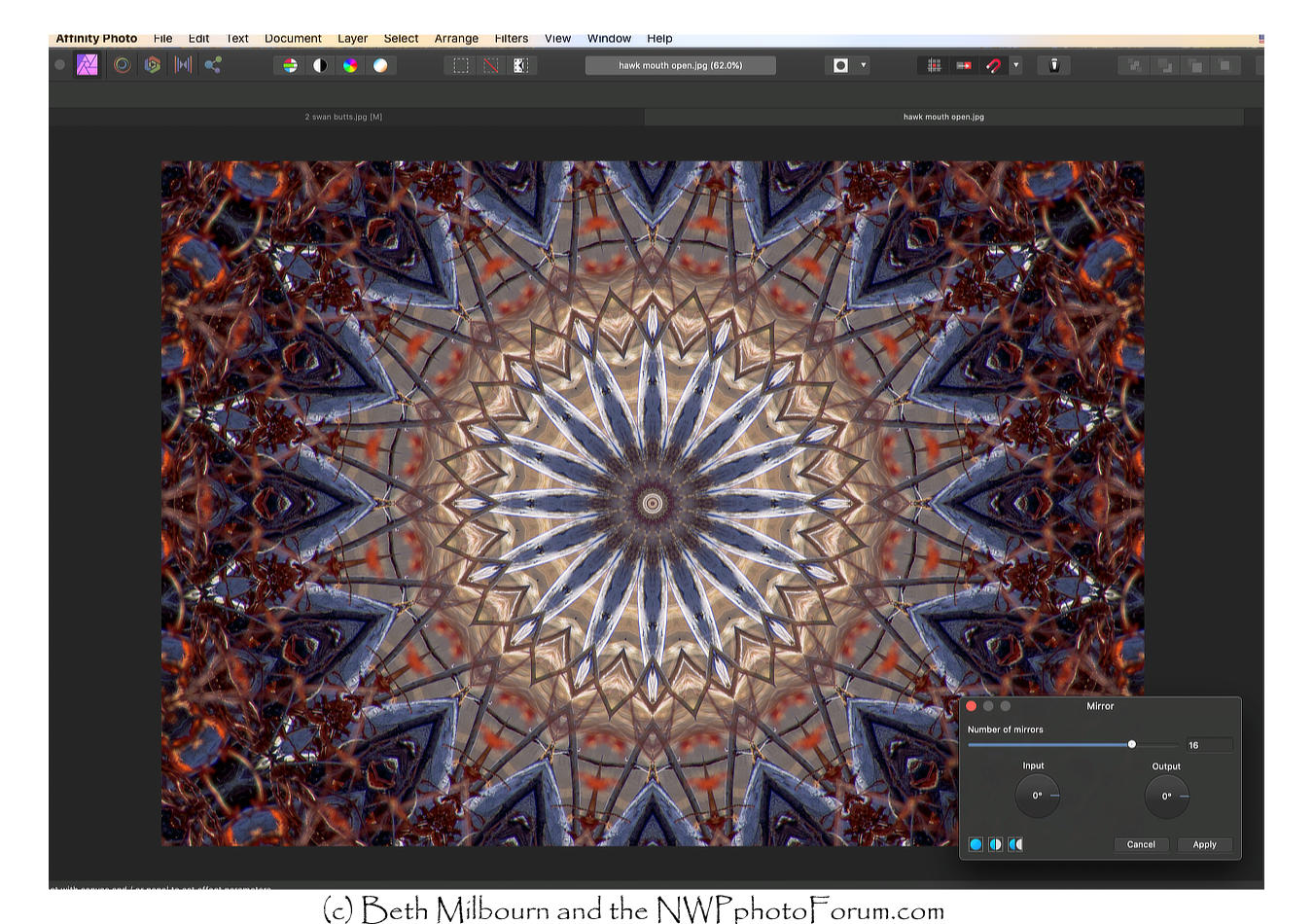Image resolution: width=1313 pixels, height=924 pixels.
Task: Click the fourth greyed arrange-order icon
Action: 1224,65
